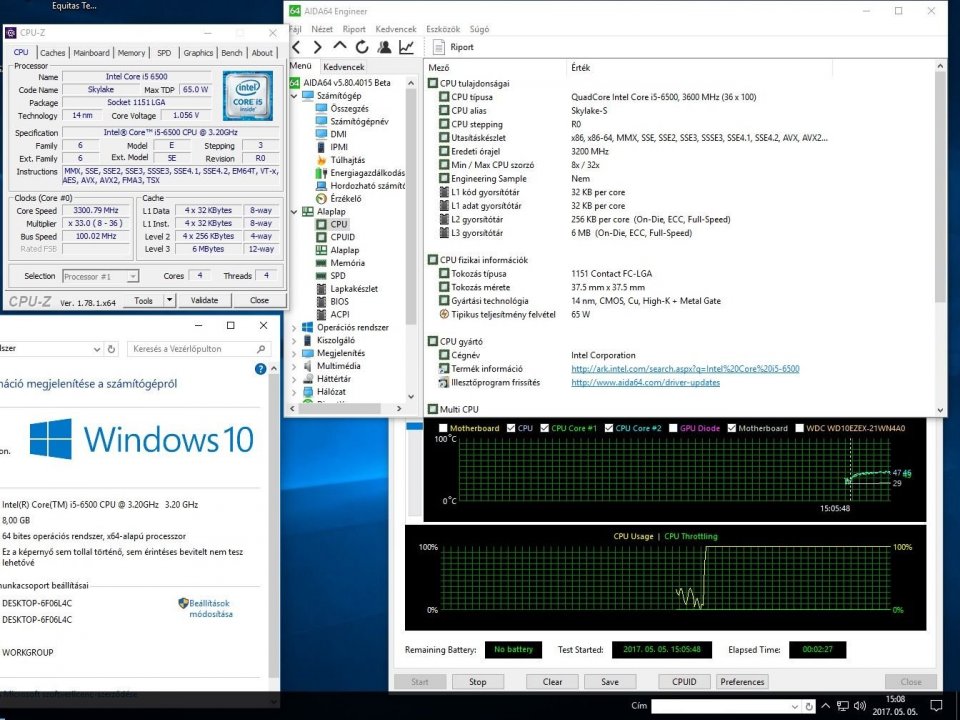Select Túlhajtás tree item
960x720 pixels.
coord(347,160)
